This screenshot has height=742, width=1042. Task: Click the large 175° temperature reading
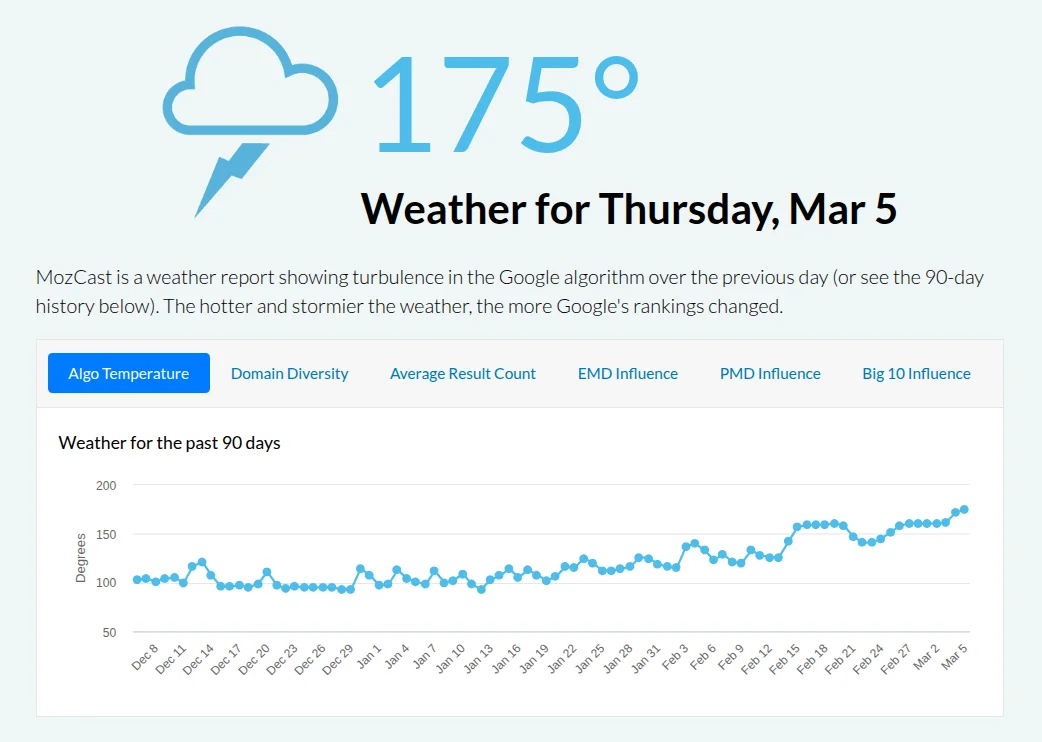coord(505,104)
